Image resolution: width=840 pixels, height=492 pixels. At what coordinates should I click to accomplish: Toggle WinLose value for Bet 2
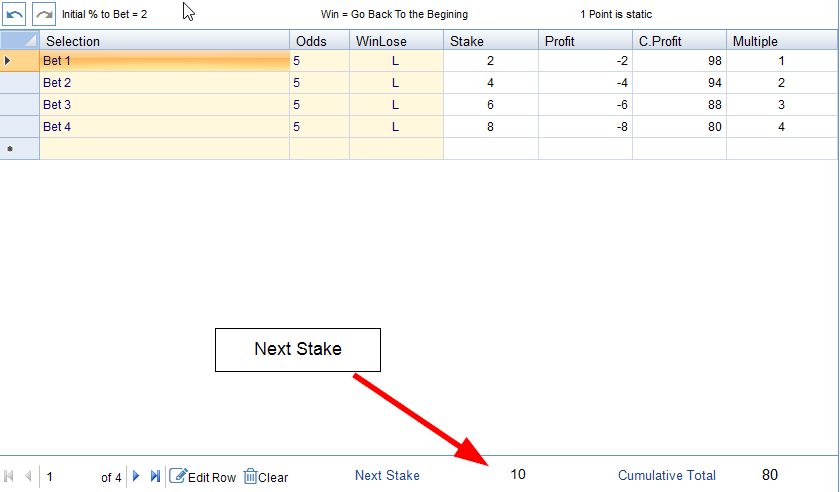click(396, 83)
